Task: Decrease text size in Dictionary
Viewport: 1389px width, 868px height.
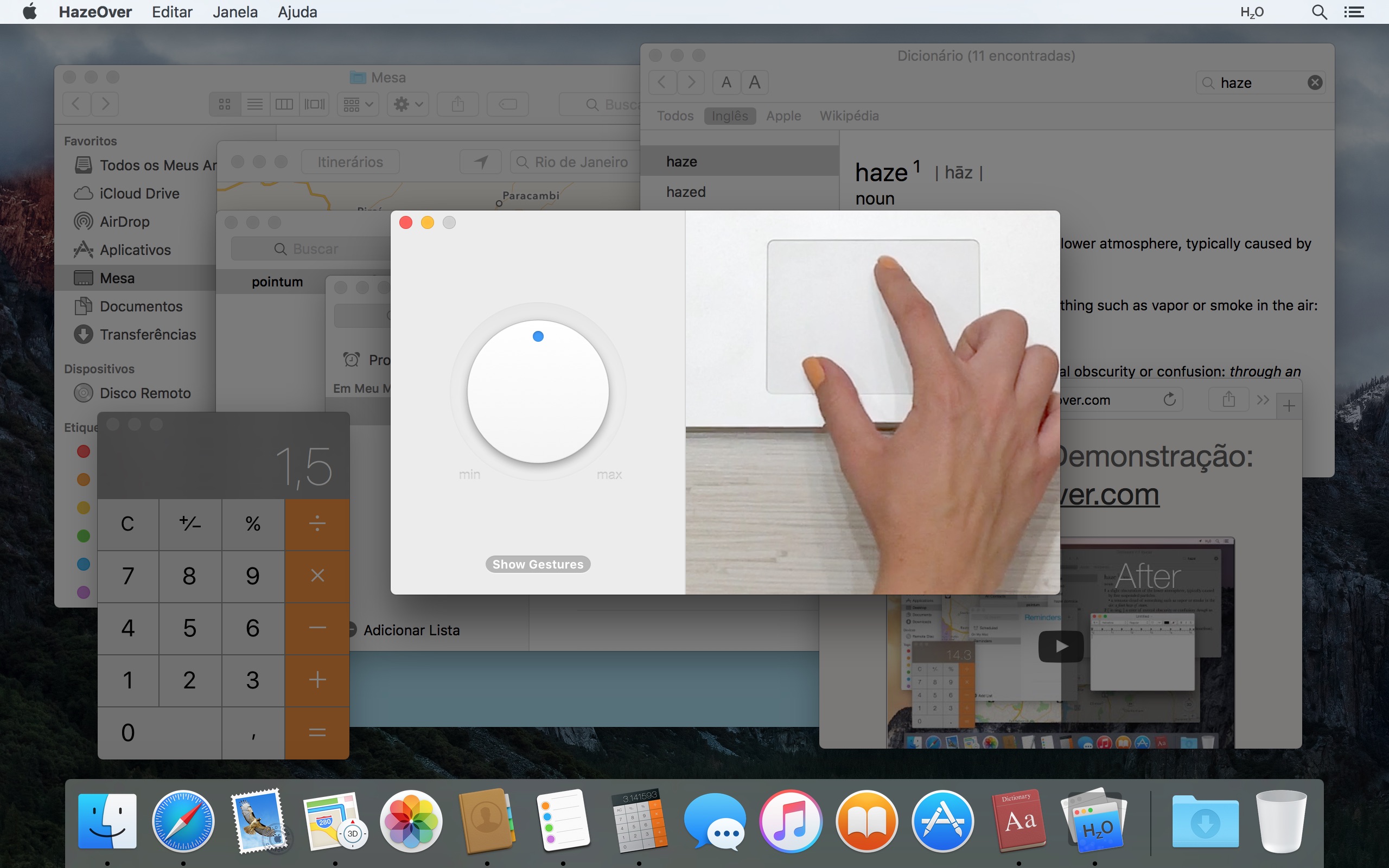Action: [726, 82]
